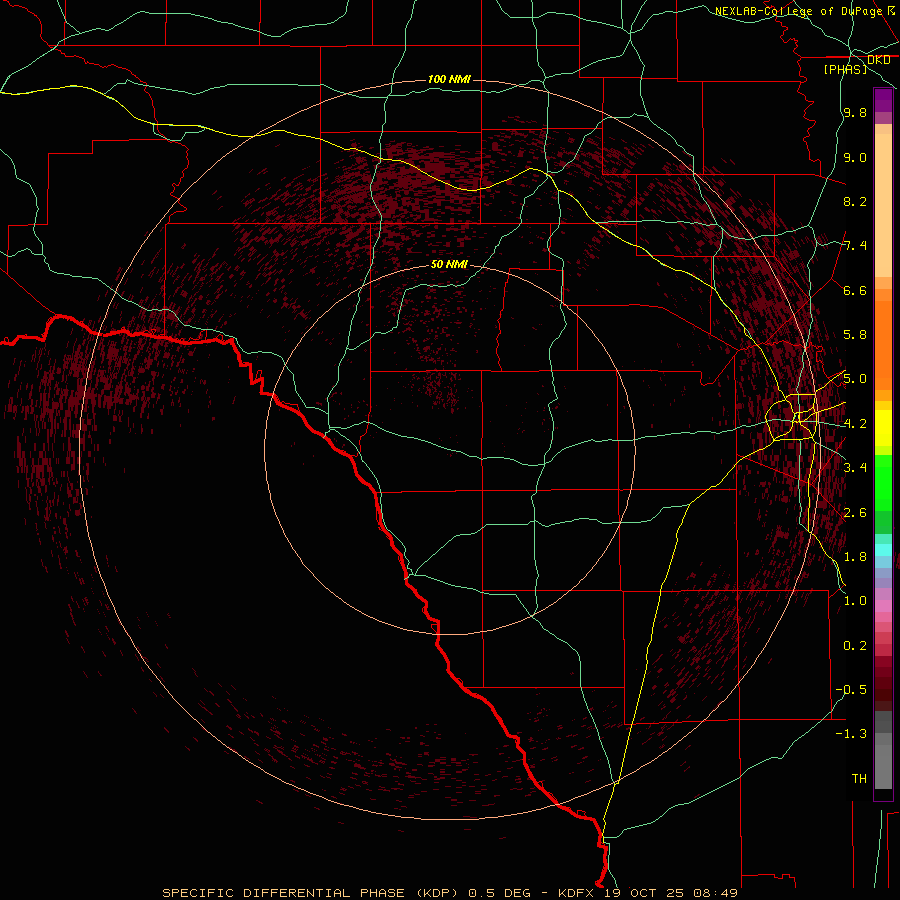Click the "19 OCT 25" date in the caption

(646, 893)
